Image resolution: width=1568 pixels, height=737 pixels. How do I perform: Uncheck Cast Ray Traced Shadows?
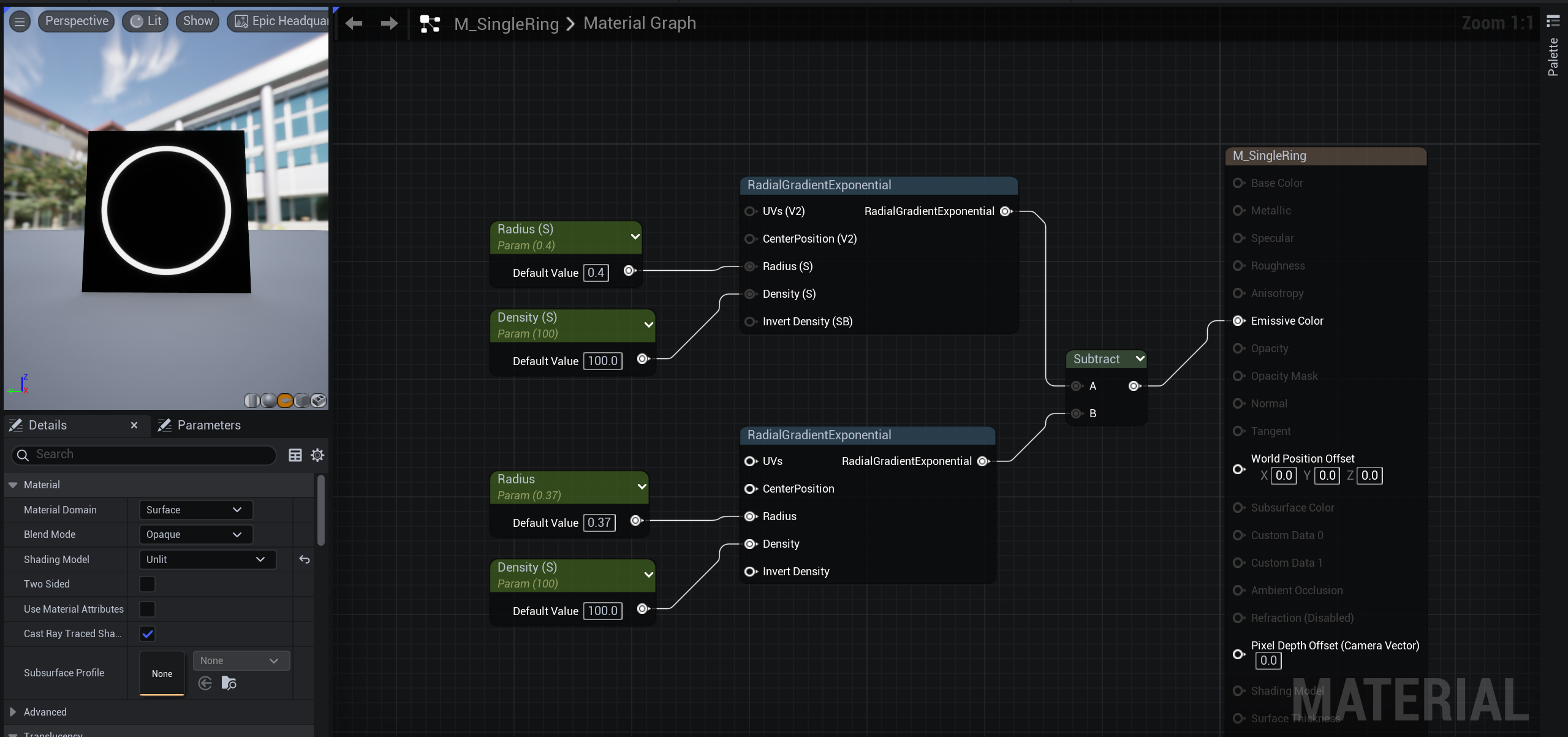click(x=147, y=633)
